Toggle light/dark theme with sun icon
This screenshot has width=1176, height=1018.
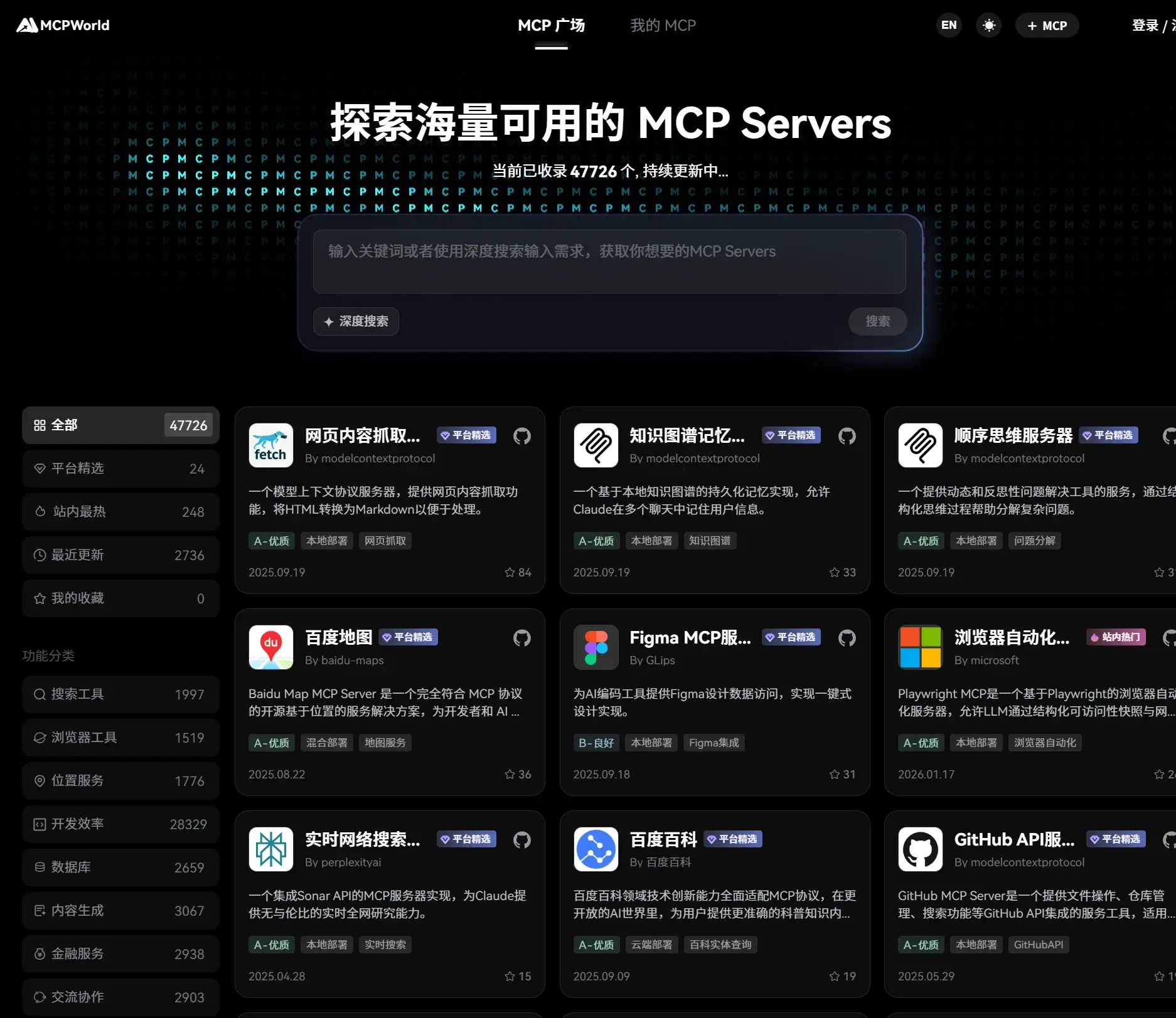tap(988, 26)
